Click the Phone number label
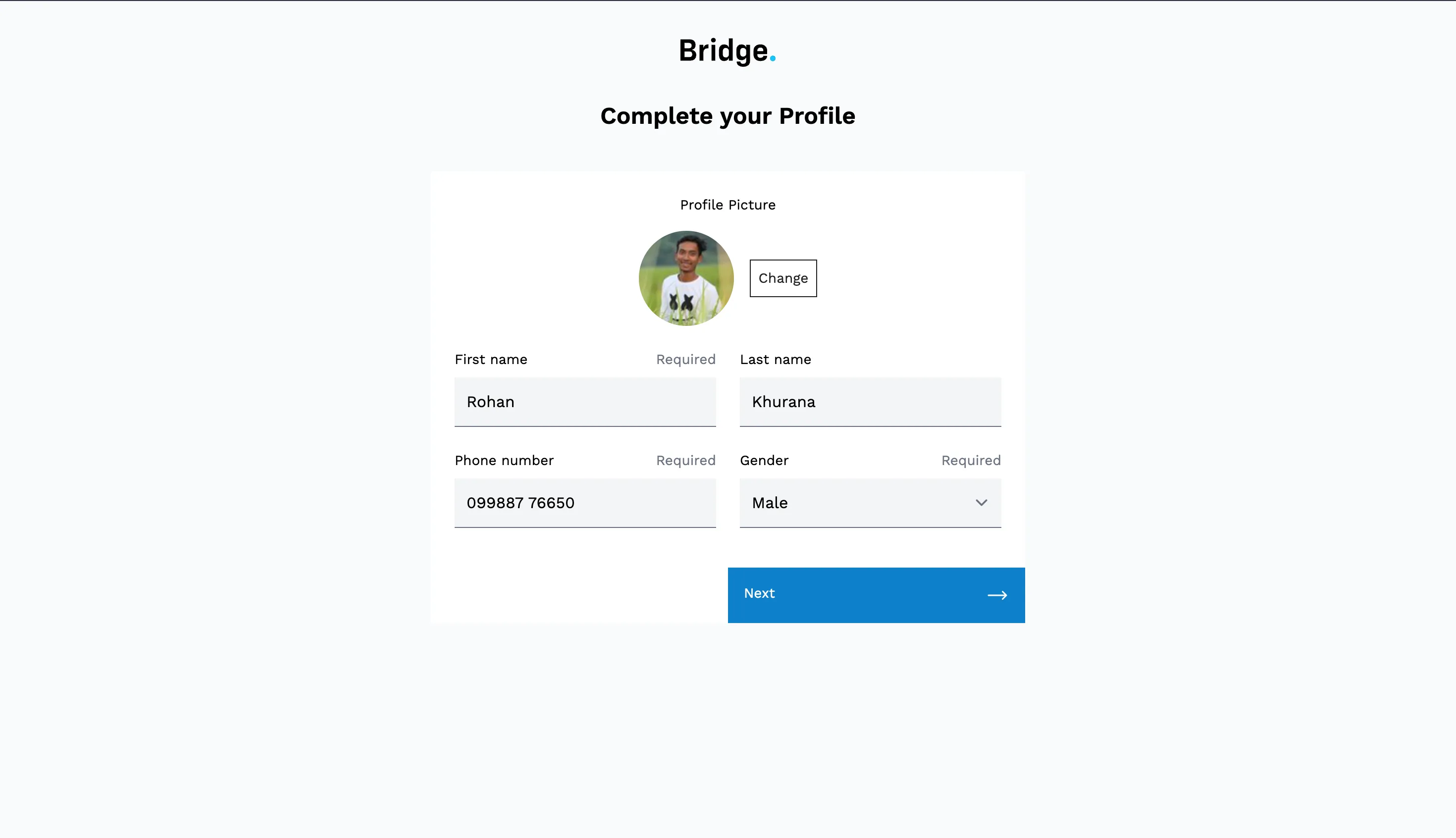 click(504, 461)
